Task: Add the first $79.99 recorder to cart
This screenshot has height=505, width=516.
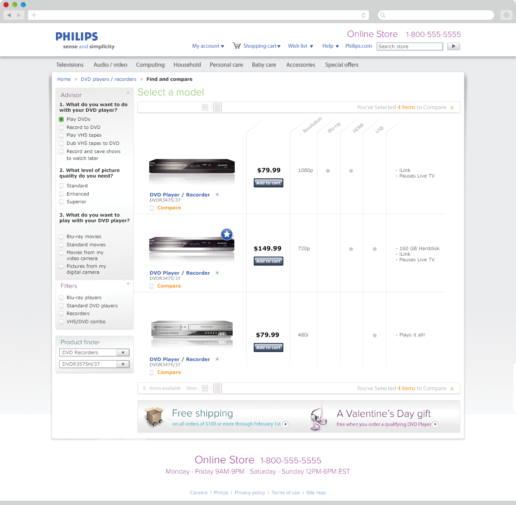Action: 268,183
